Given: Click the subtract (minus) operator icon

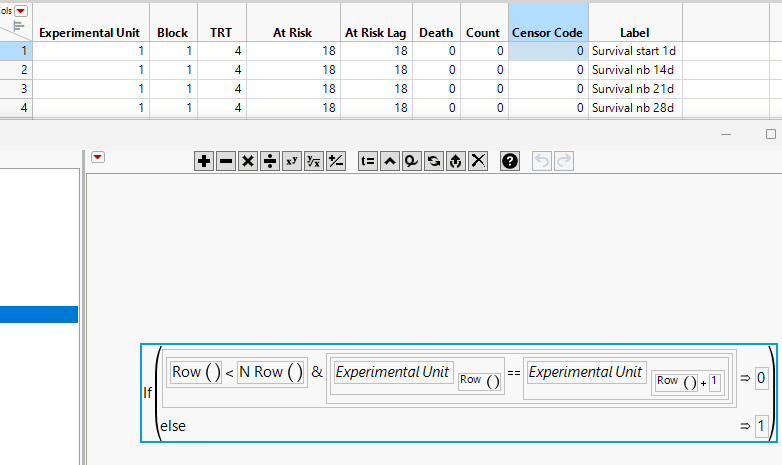Looking at the screenshot, I should coord(226,160).
